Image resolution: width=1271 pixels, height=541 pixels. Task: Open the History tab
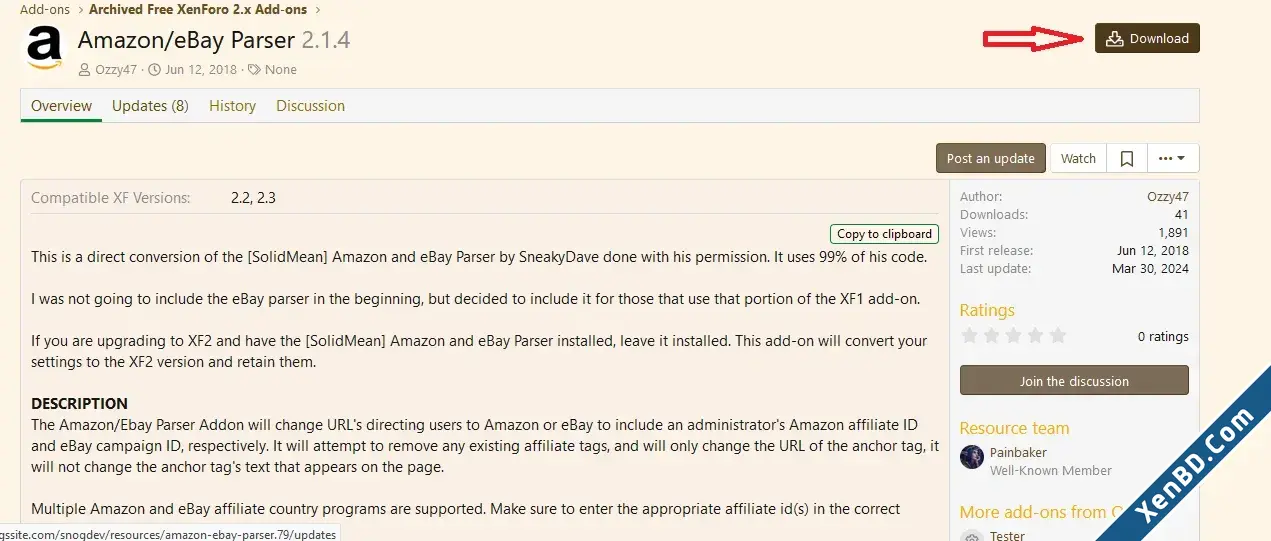[x=232, y=106]
